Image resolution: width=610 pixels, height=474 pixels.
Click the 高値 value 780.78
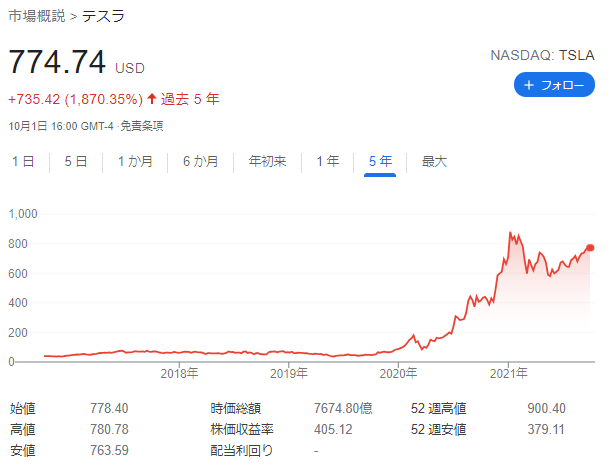click(109, 429)
